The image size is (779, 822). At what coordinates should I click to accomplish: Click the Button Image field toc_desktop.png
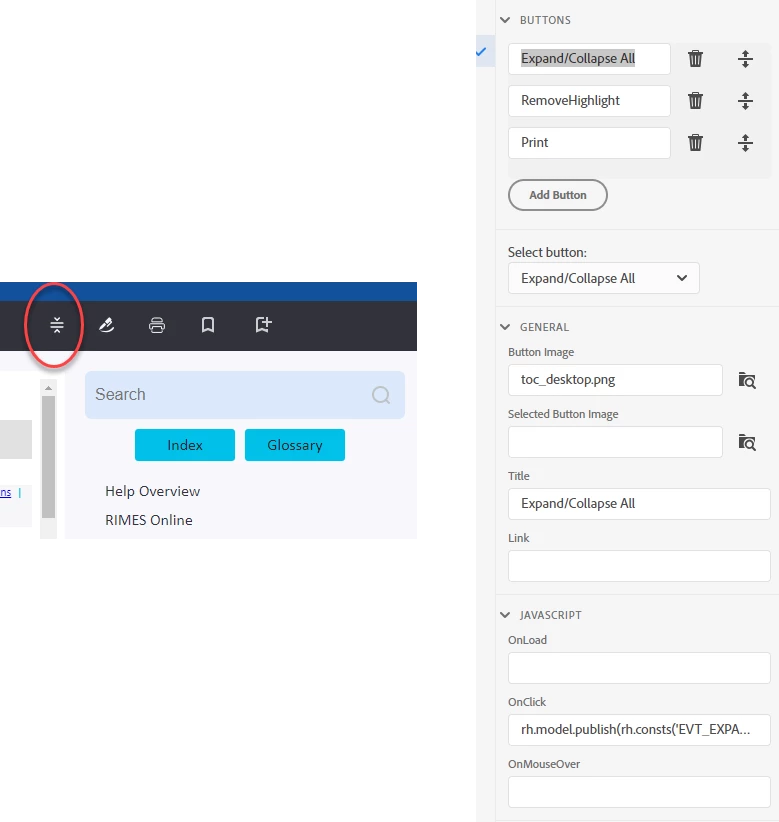click(x=615, y=380)
